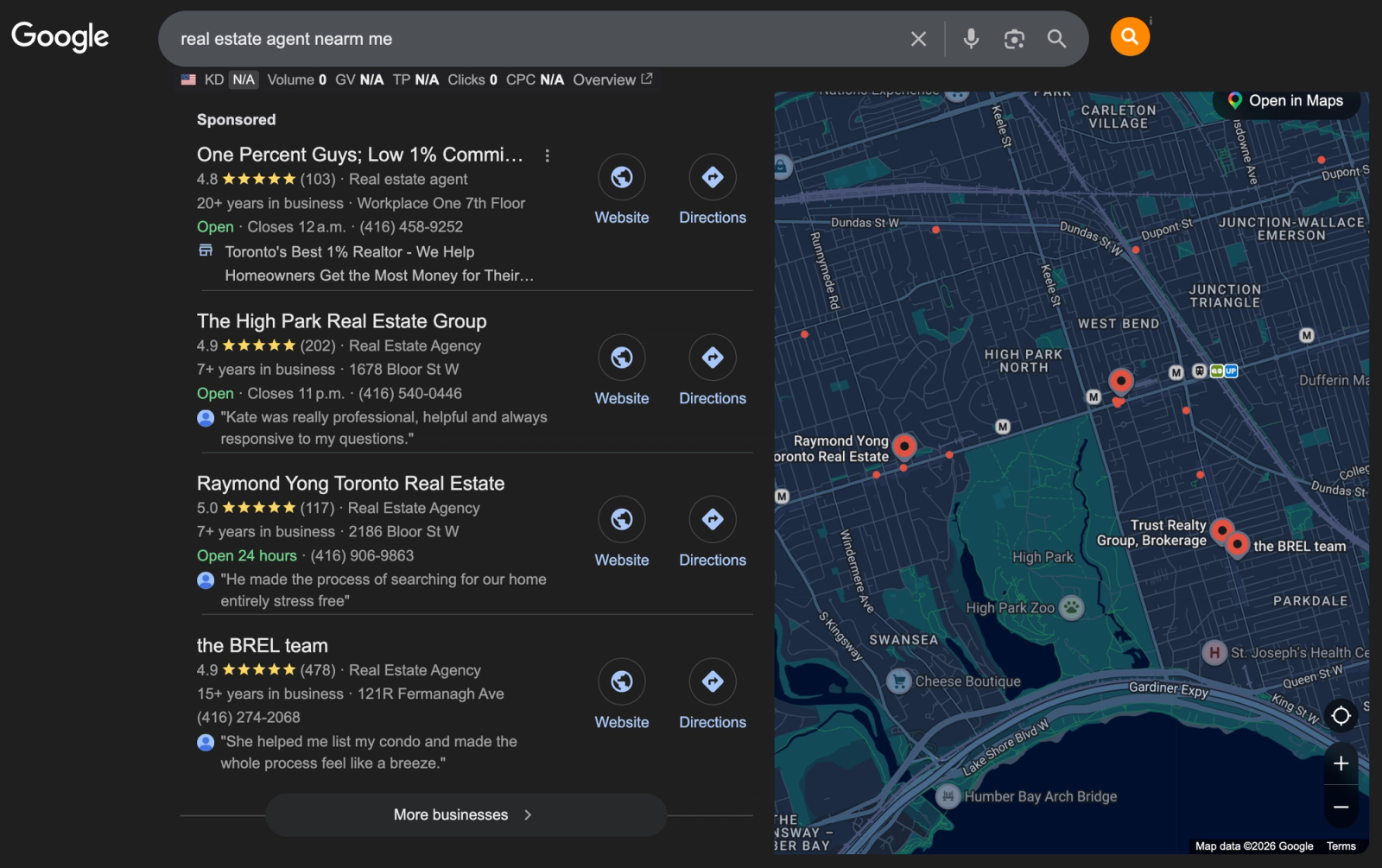Viewport: 1382px width, 868px height.
Task: Zoom in on the map with plus
Action: (x=1341, y=763)
